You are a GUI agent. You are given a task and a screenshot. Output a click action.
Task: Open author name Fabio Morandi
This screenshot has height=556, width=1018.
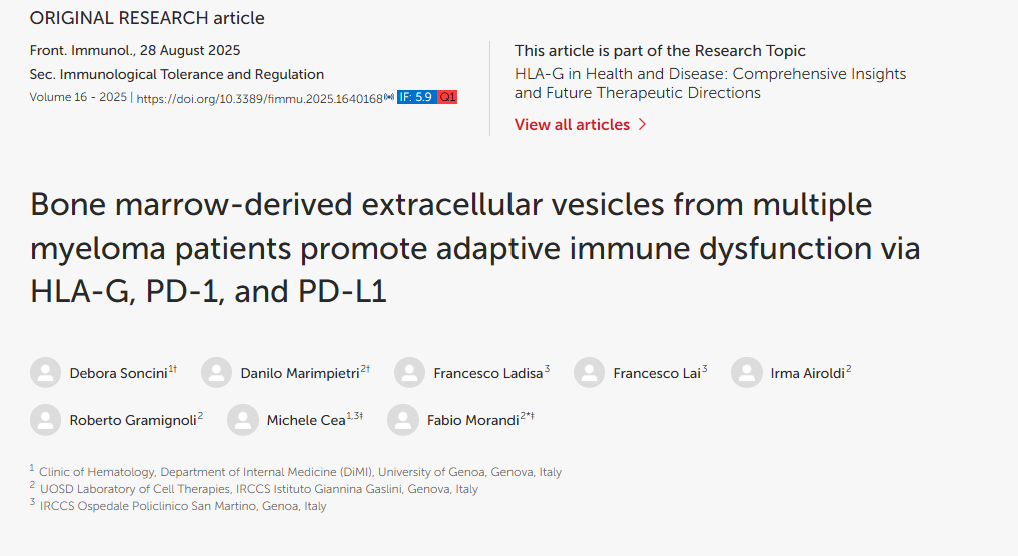tap(473, 421)
